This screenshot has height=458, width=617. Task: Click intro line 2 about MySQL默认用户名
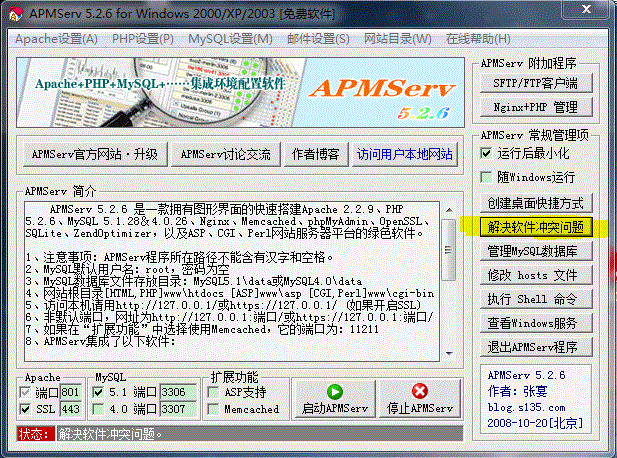[127, 270]
